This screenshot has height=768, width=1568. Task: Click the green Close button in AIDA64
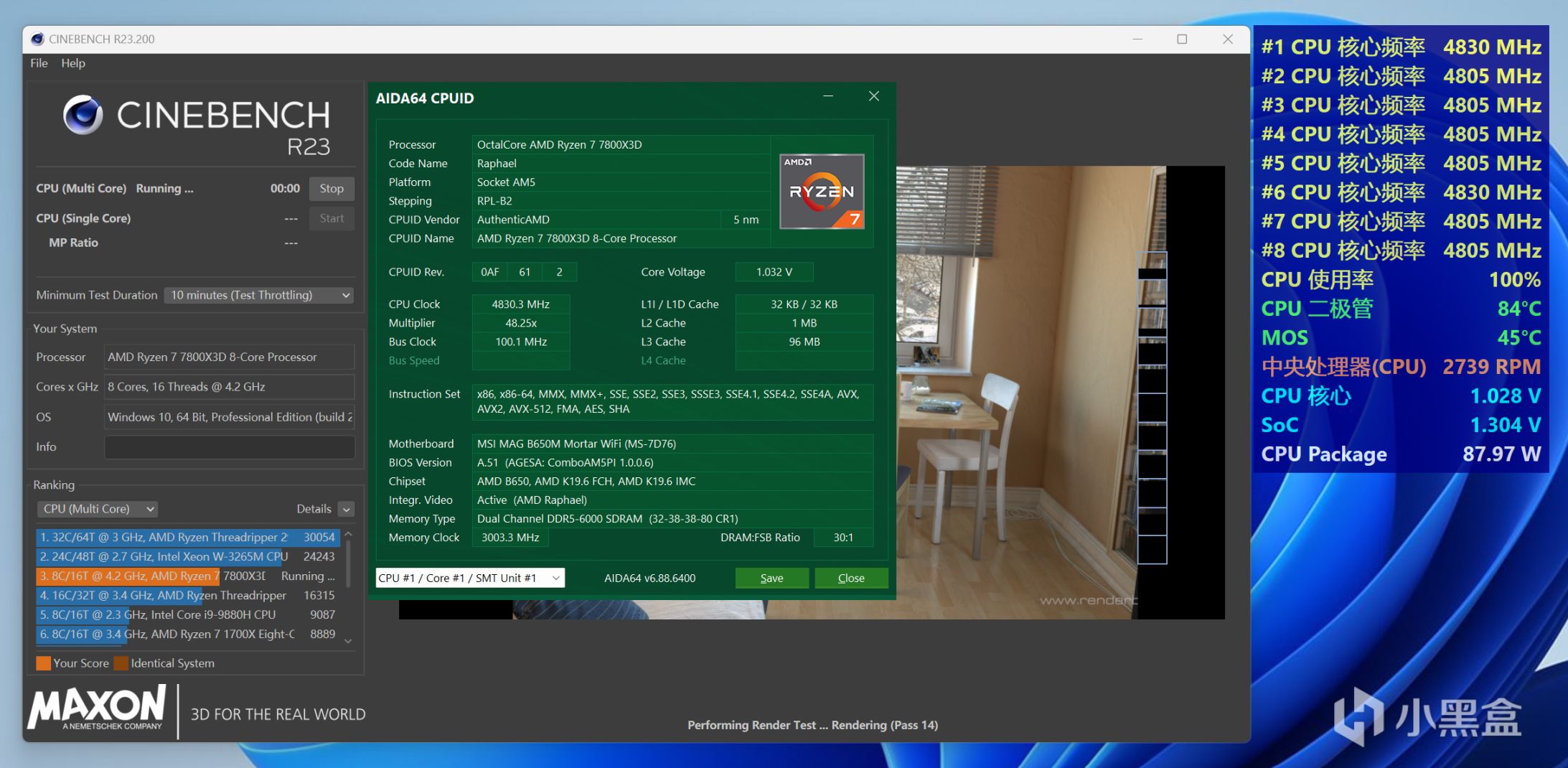click(x=851, y=578)
